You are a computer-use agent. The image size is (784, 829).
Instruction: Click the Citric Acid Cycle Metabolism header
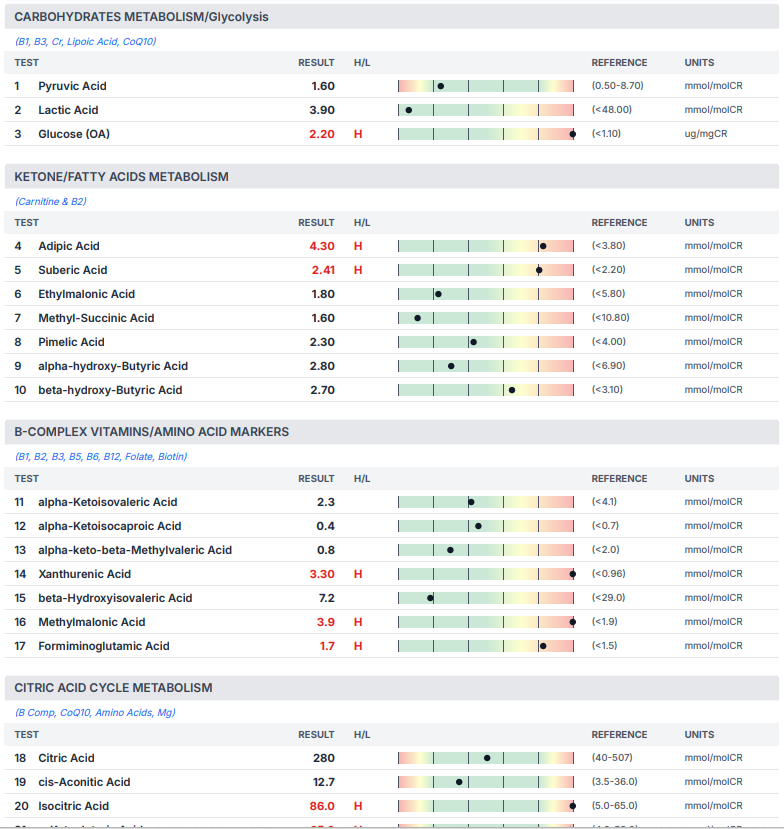tap(113, 688)
